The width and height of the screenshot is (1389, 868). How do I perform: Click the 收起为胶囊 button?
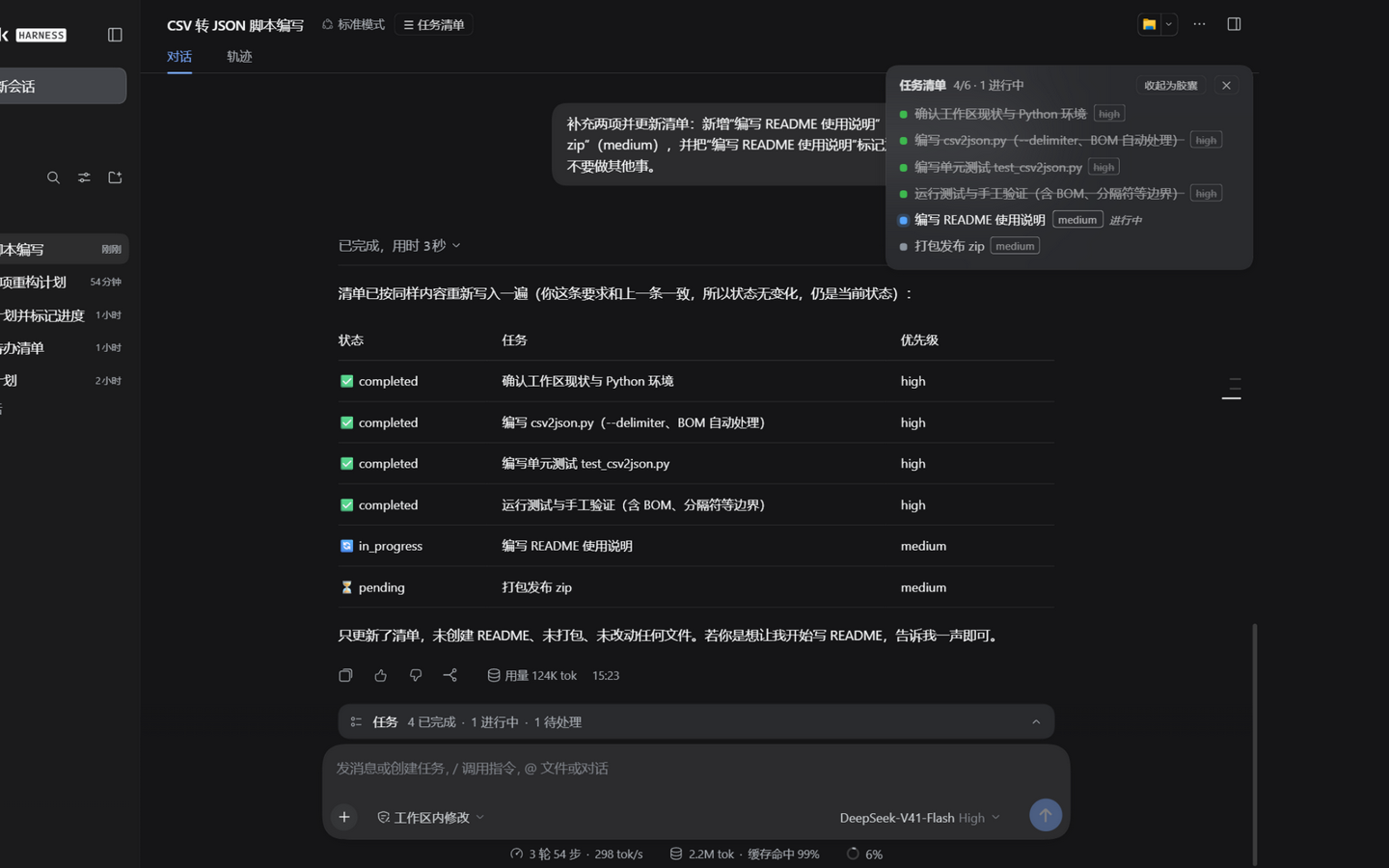pyautogui.click(x=1171, y=86)
